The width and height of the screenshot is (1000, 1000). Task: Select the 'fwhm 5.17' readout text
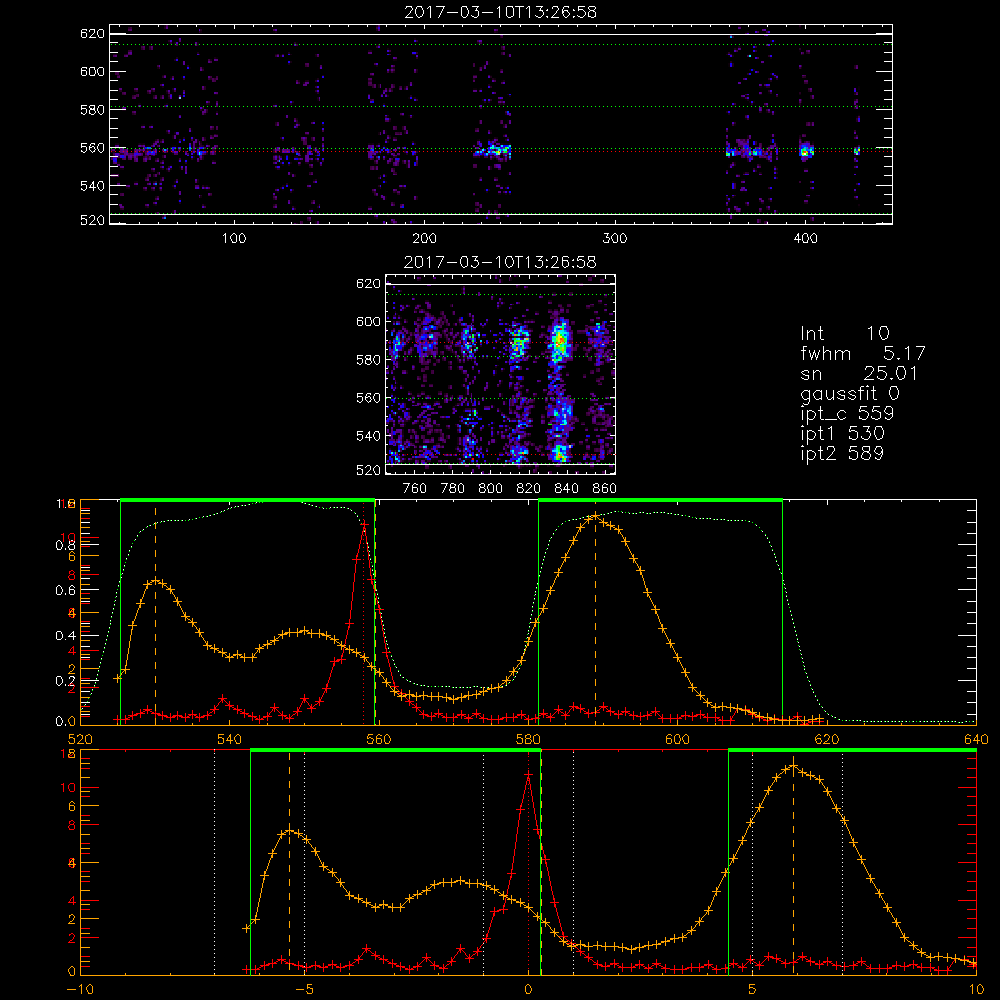point(862,353)
